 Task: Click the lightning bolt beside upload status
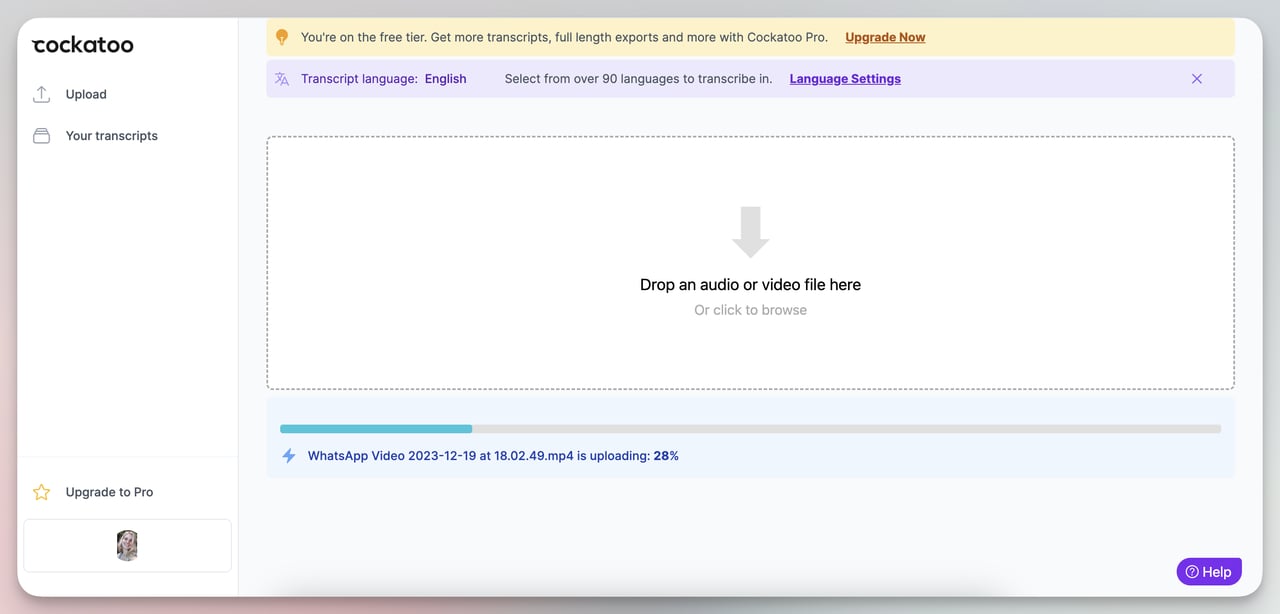(288, 455)
